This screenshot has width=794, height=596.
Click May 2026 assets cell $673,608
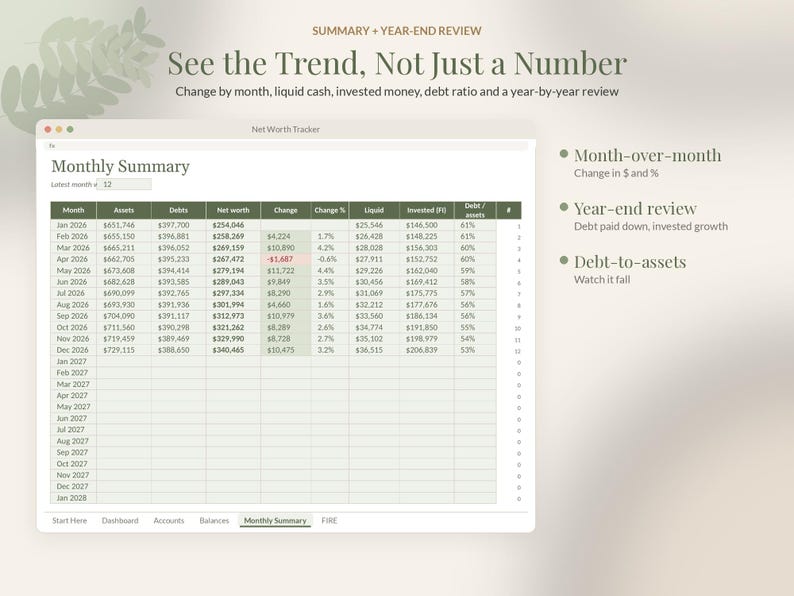coord(124,270)
